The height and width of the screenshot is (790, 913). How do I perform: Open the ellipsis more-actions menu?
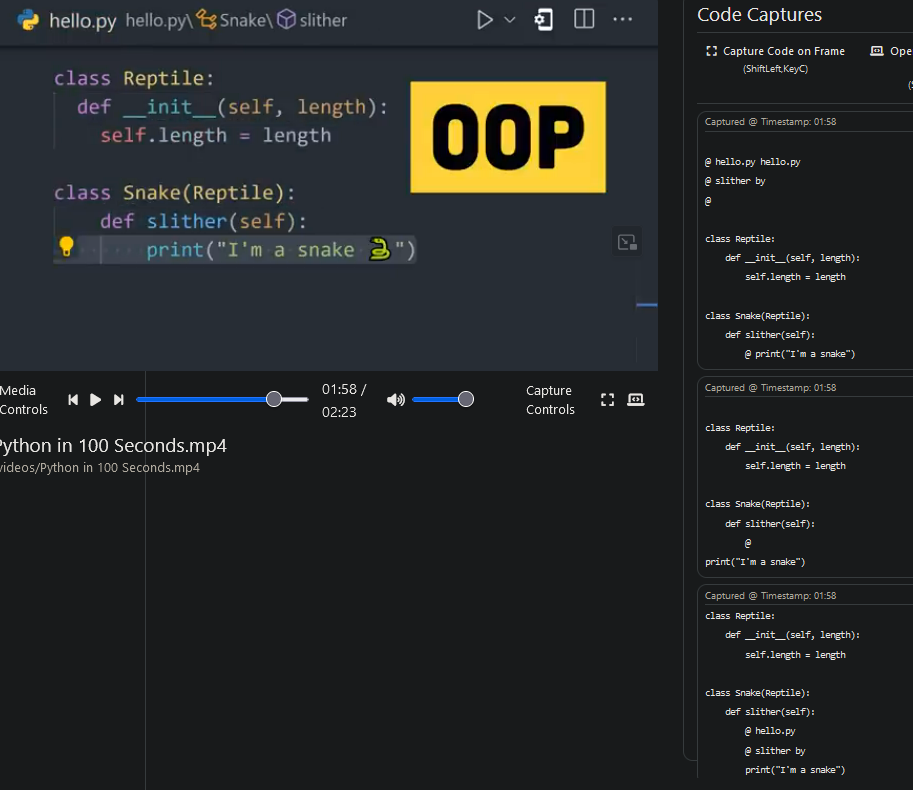623,19
